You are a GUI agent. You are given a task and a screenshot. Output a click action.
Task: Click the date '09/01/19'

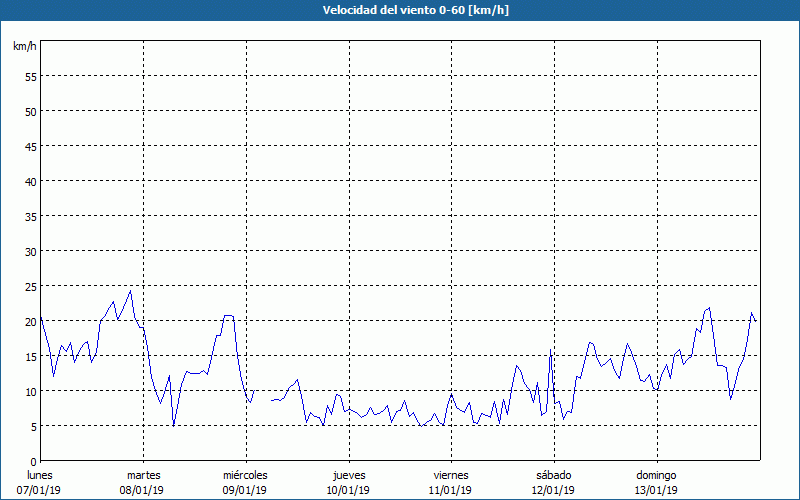[x=244, y=490]
